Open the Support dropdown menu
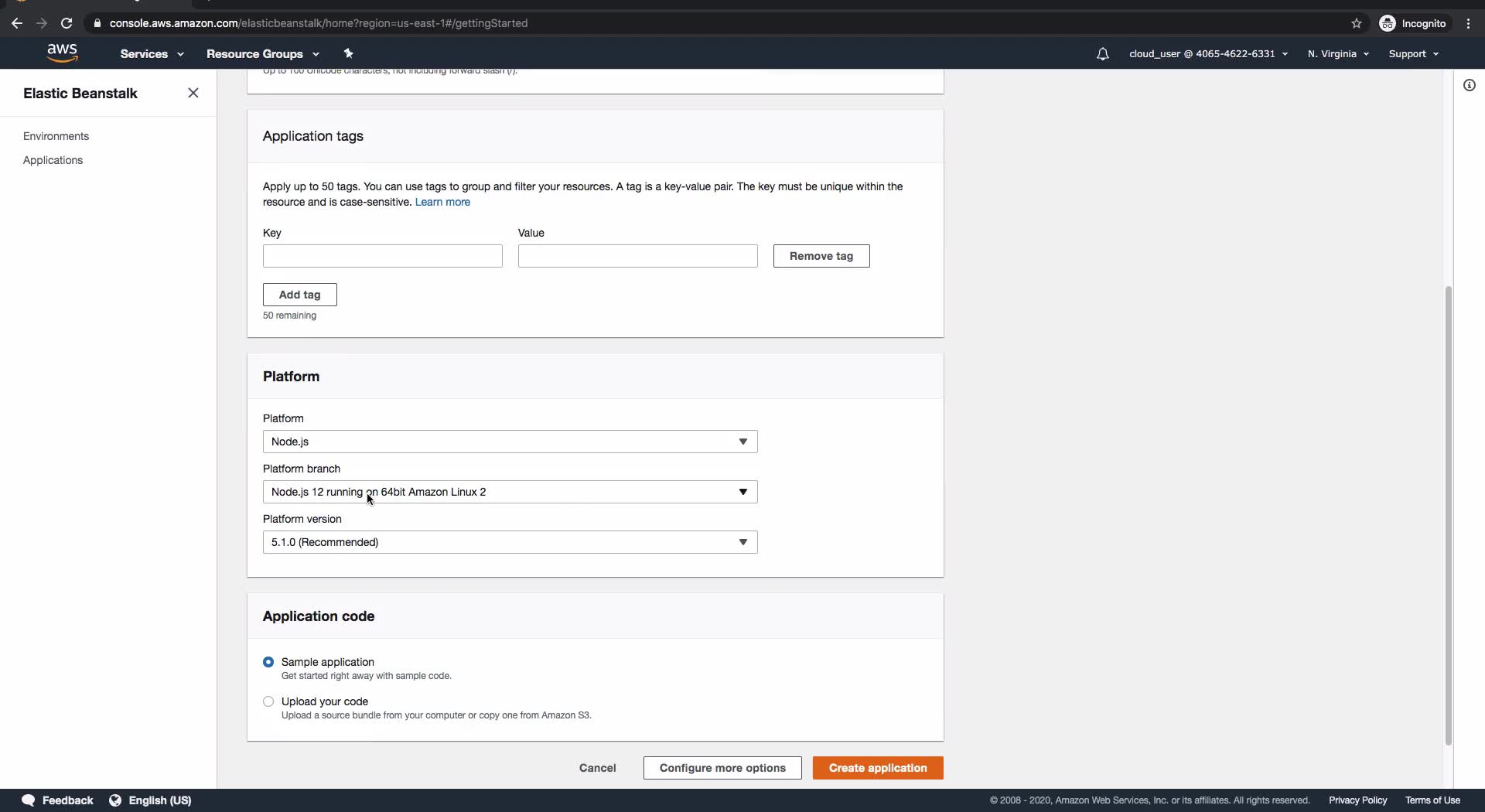The height and width of the screenshot is (812, 1485). pos(1413,53)
